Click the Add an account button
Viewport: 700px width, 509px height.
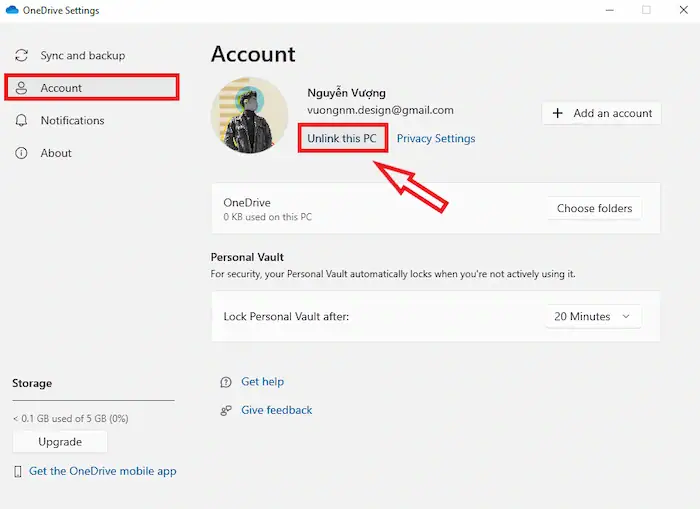point(601,113)
